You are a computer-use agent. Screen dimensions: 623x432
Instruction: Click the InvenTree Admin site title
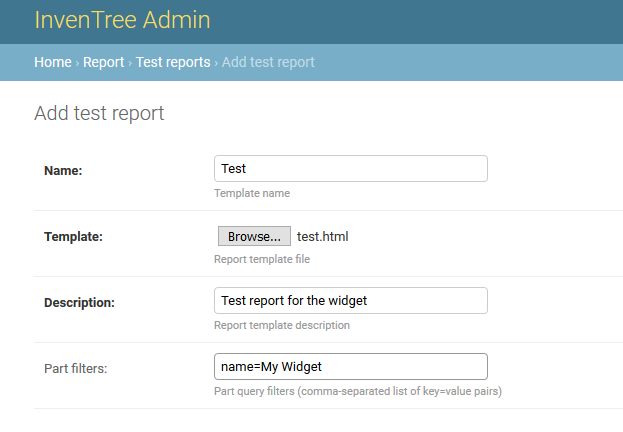(122, 21)
